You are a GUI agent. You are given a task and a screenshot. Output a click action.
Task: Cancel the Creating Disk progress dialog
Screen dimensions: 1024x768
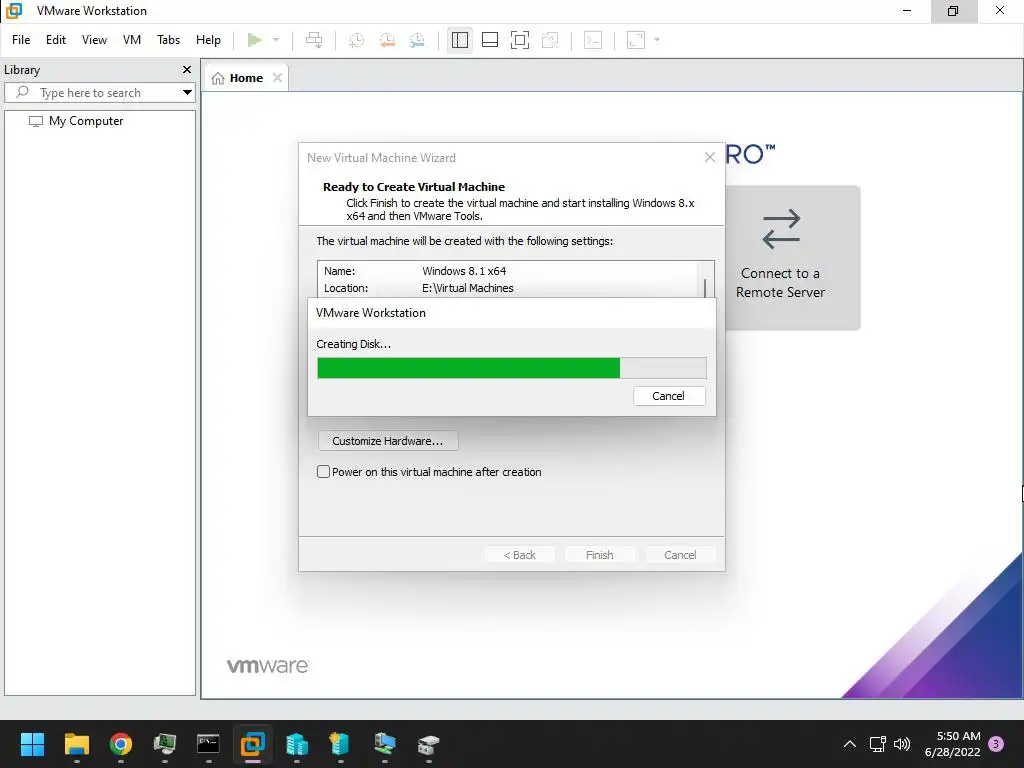669,396
